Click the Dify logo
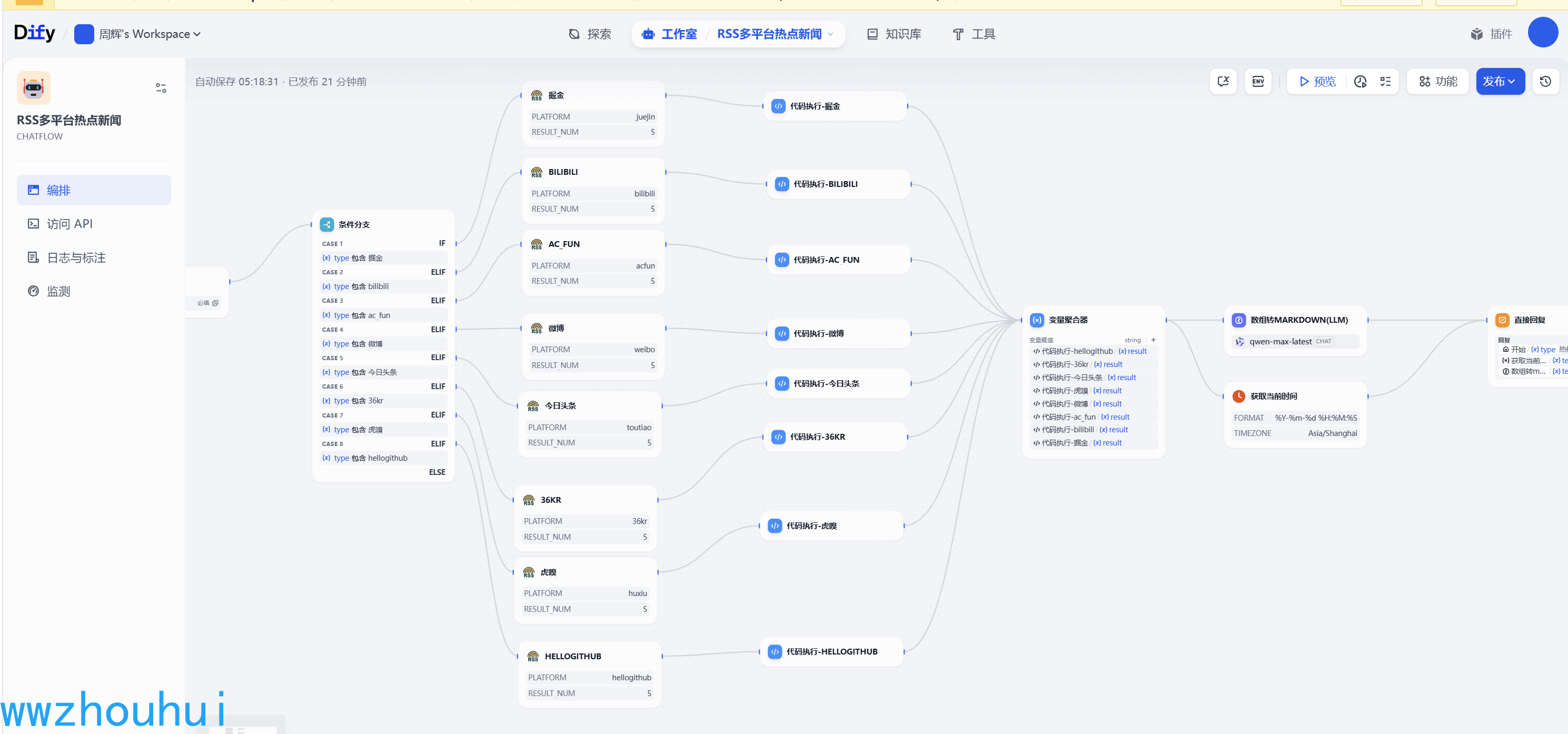 point(35,33)
